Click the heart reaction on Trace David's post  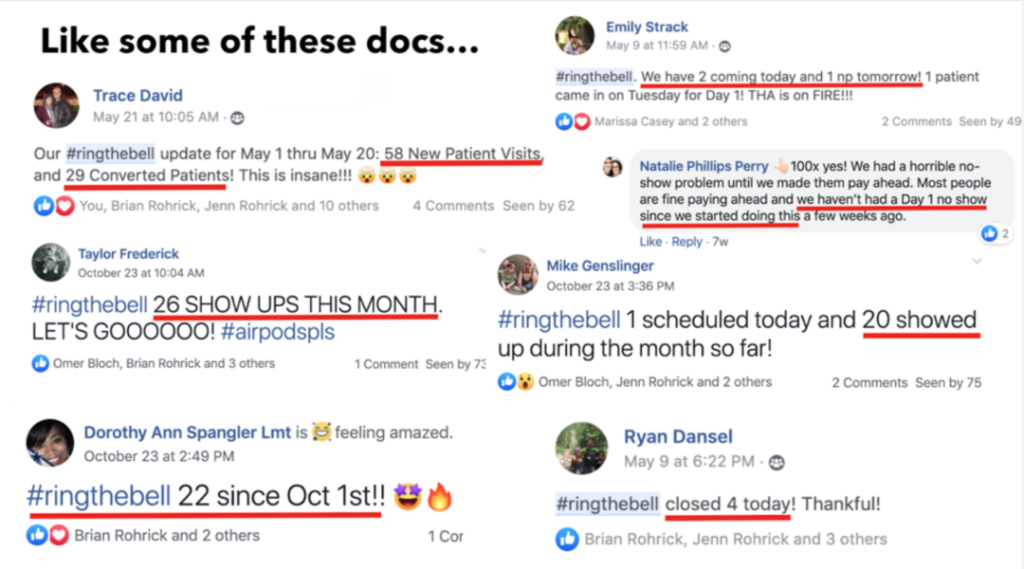coord(64,206)
